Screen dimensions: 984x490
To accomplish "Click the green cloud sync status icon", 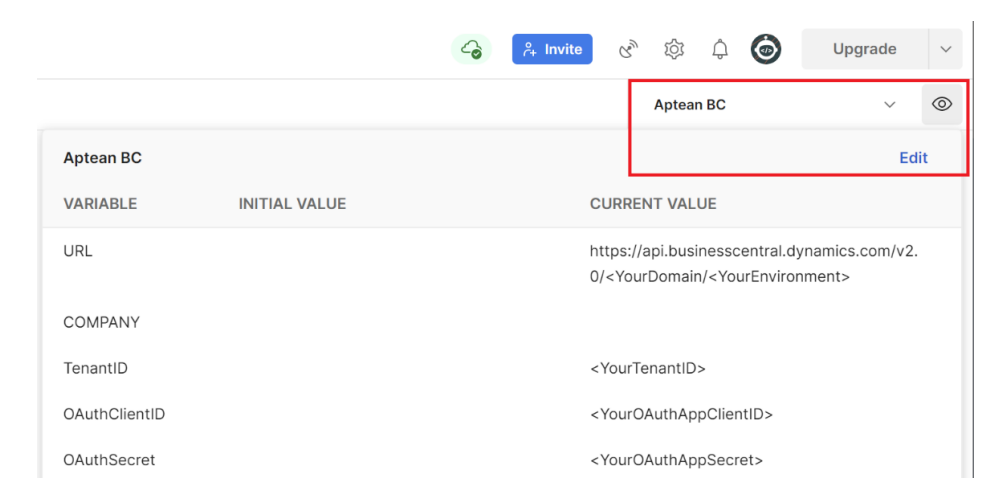I will pos(470,49).
